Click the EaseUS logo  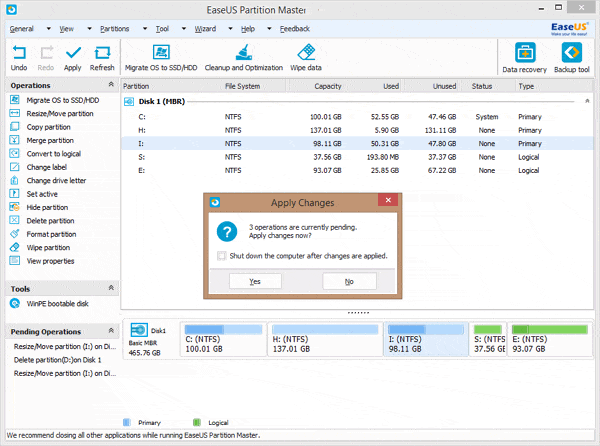pyautogui.click(x=569, y=28)
